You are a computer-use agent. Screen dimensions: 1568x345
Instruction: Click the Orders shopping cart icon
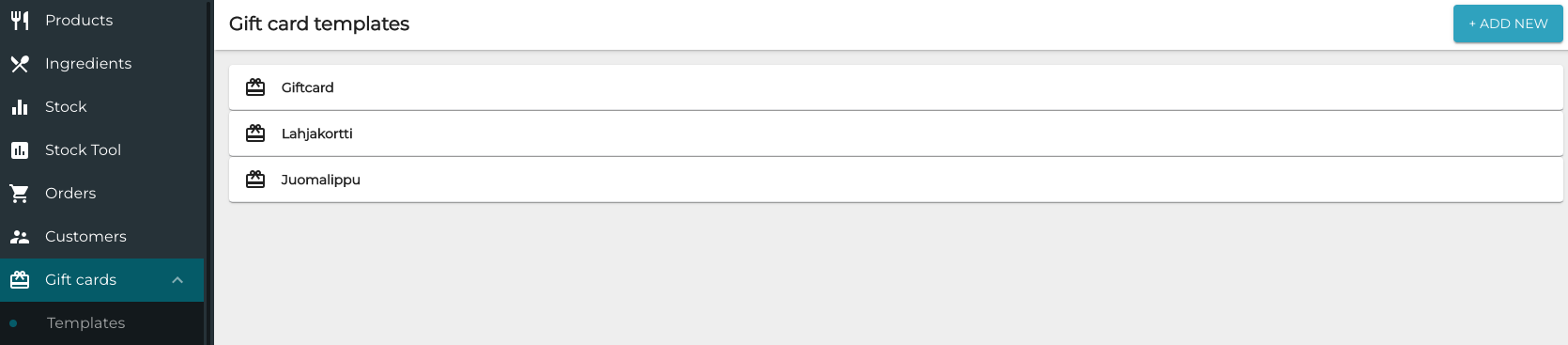click(x=20, y=194)
